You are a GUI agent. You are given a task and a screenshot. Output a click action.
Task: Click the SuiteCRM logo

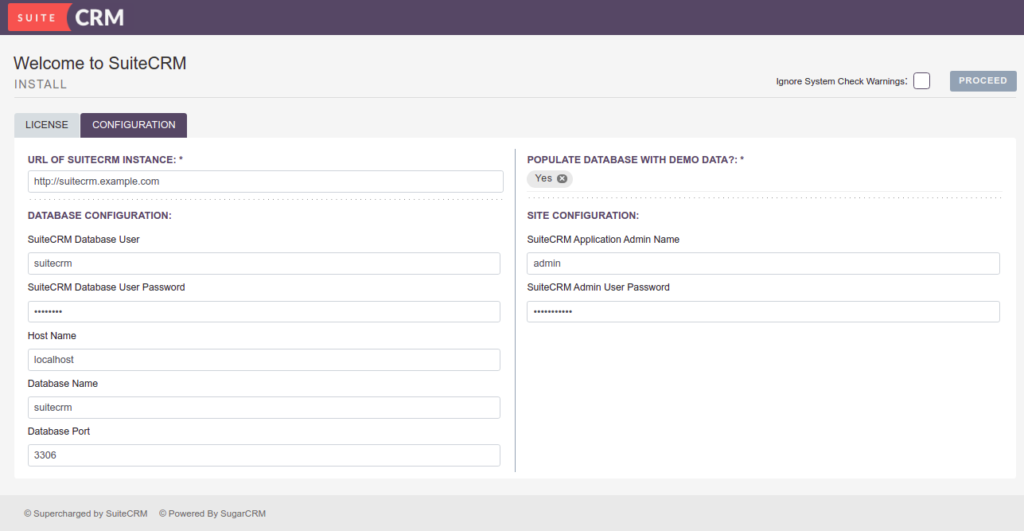tap(66, 17)
